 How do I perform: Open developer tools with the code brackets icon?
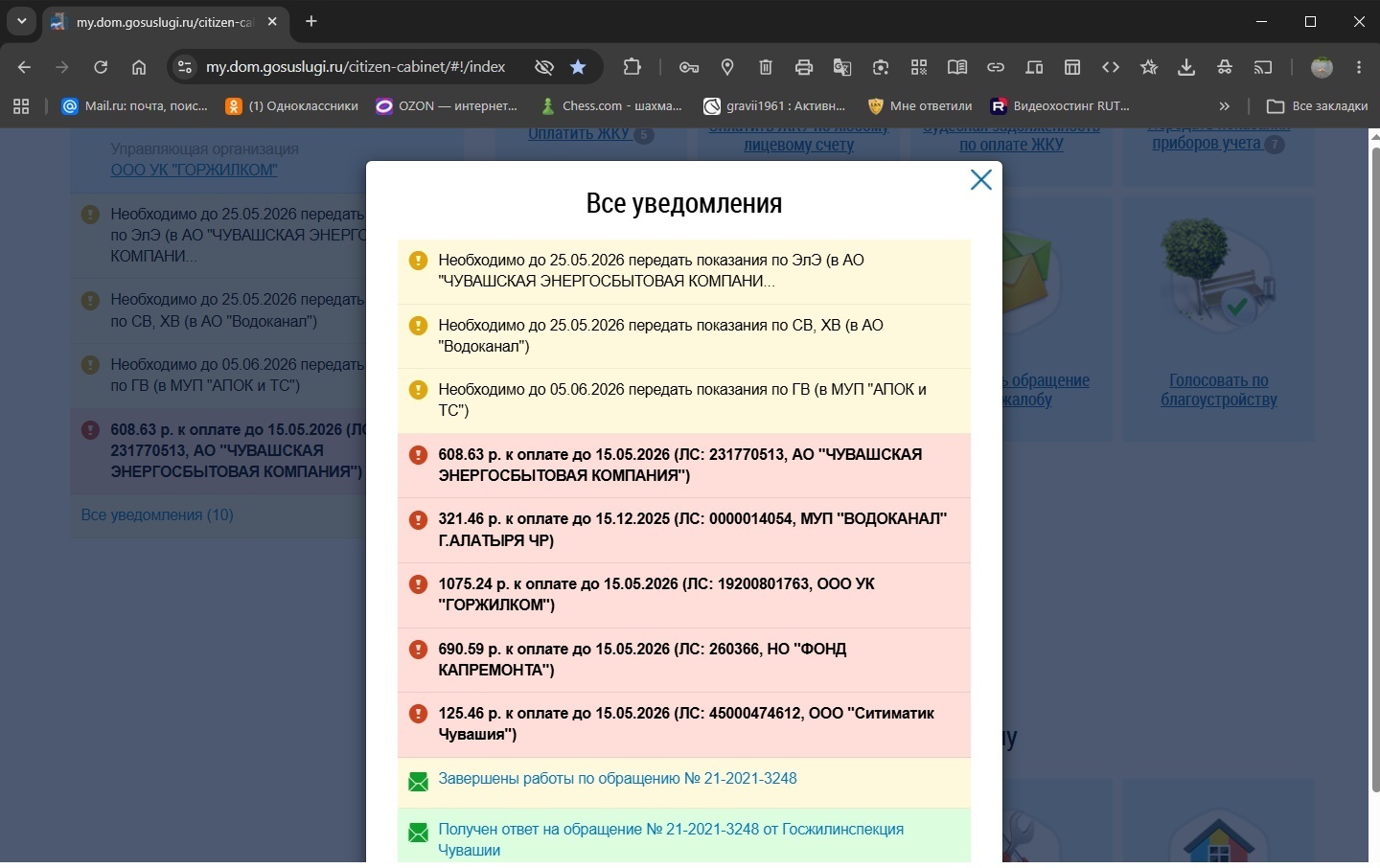pyautogui.click(x=1111, y=67)
